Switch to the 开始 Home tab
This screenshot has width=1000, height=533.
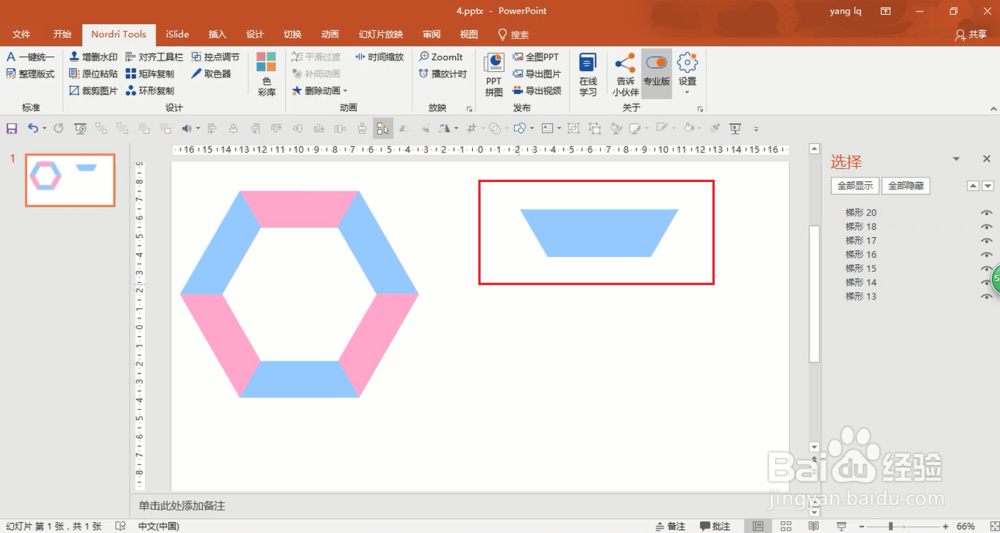pos(62,34)
